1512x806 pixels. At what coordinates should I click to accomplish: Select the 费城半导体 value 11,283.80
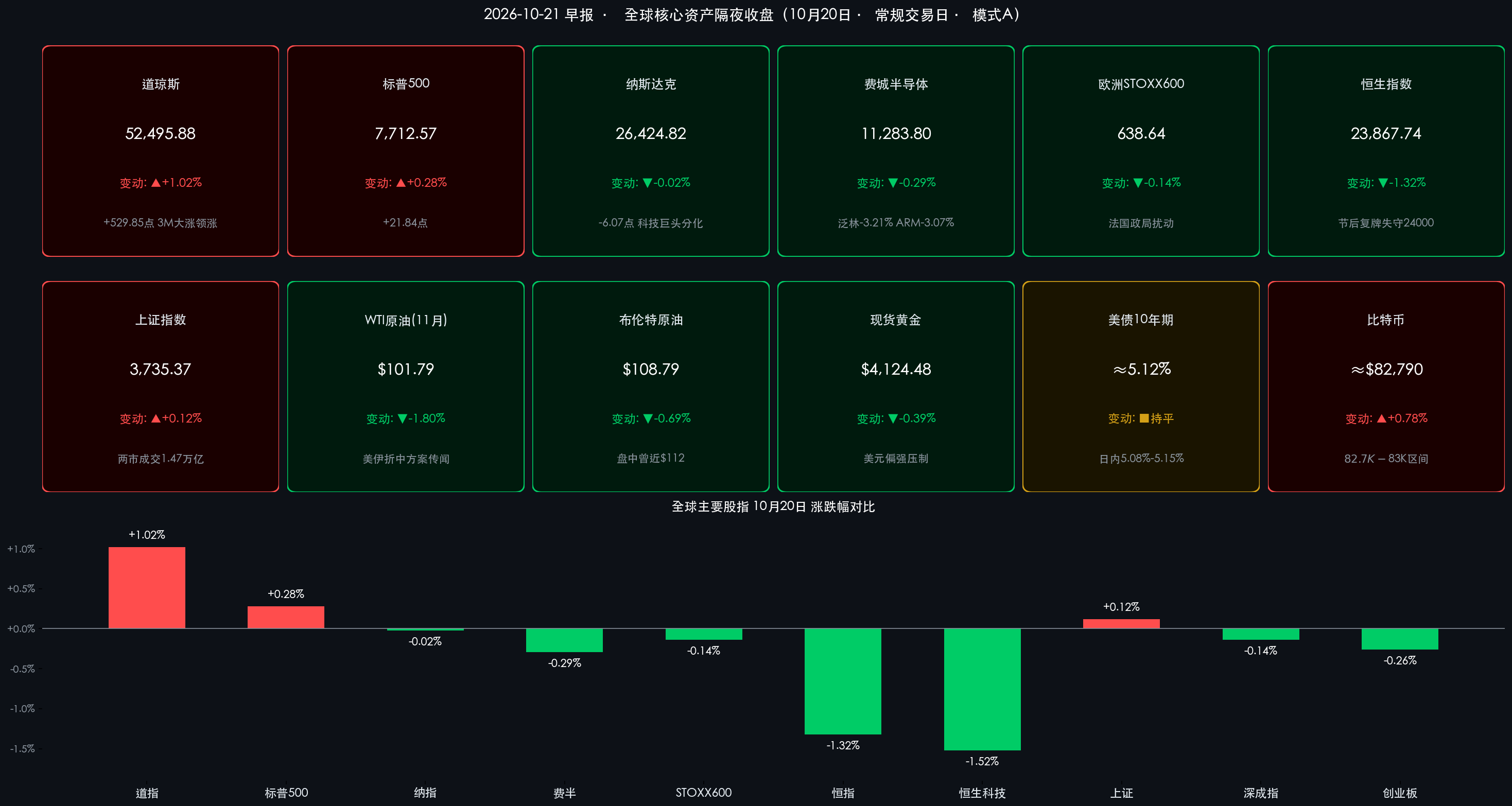[896, 134]
